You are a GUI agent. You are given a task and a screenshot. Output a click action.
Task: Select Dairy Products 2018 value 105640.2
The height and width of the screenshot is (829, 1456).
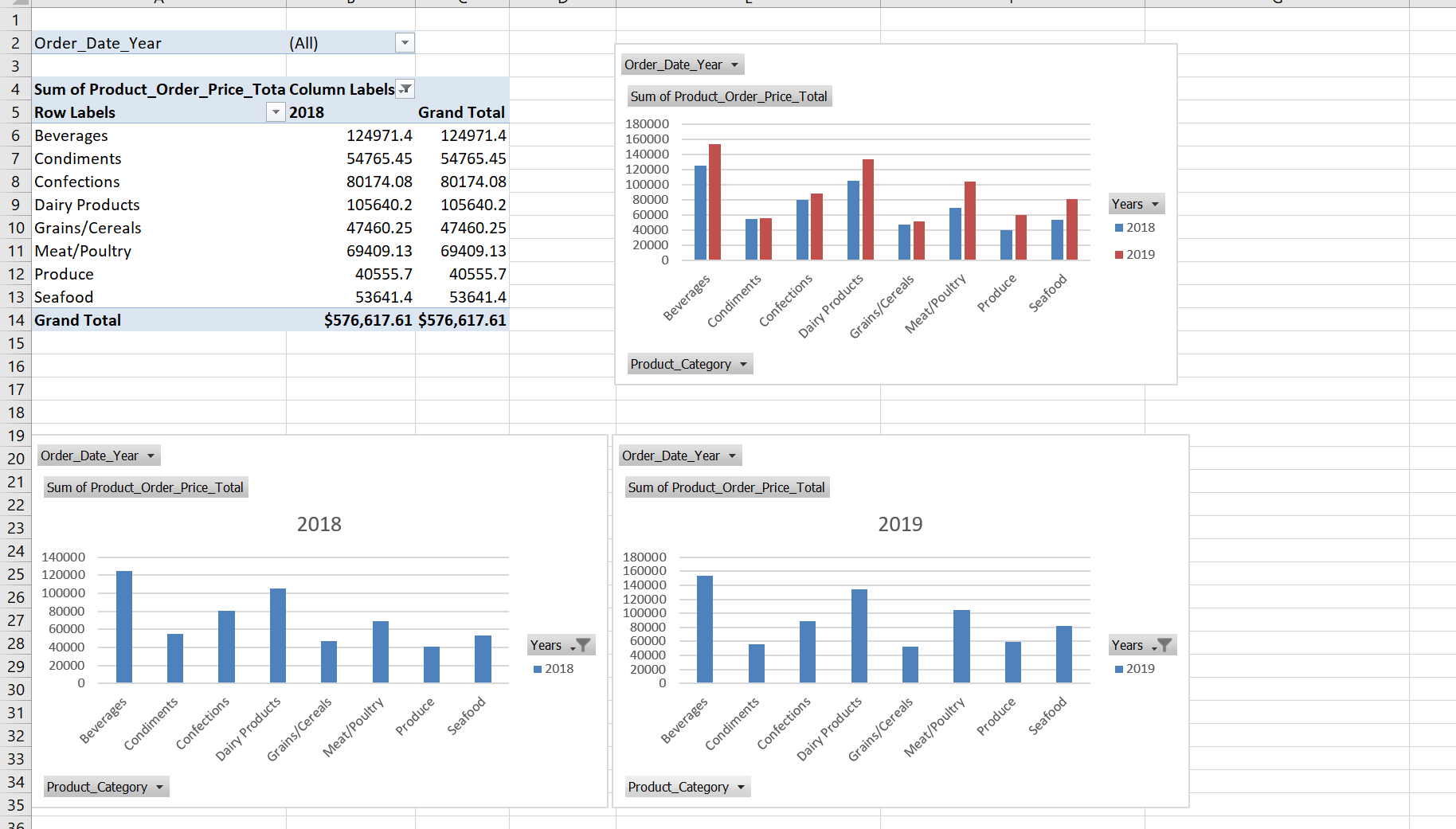[x=350, y=205]
